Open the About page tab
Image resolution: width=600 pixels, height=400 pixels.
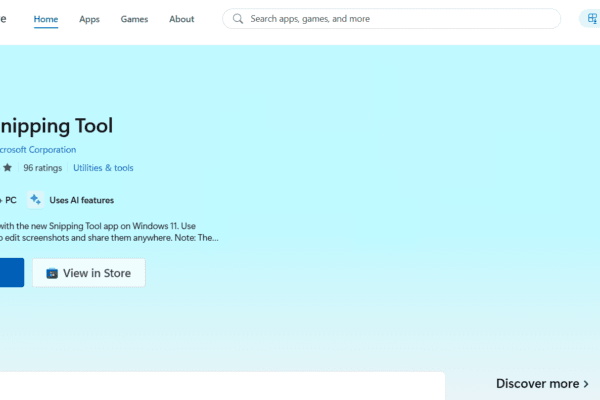(x=182, y=19)
